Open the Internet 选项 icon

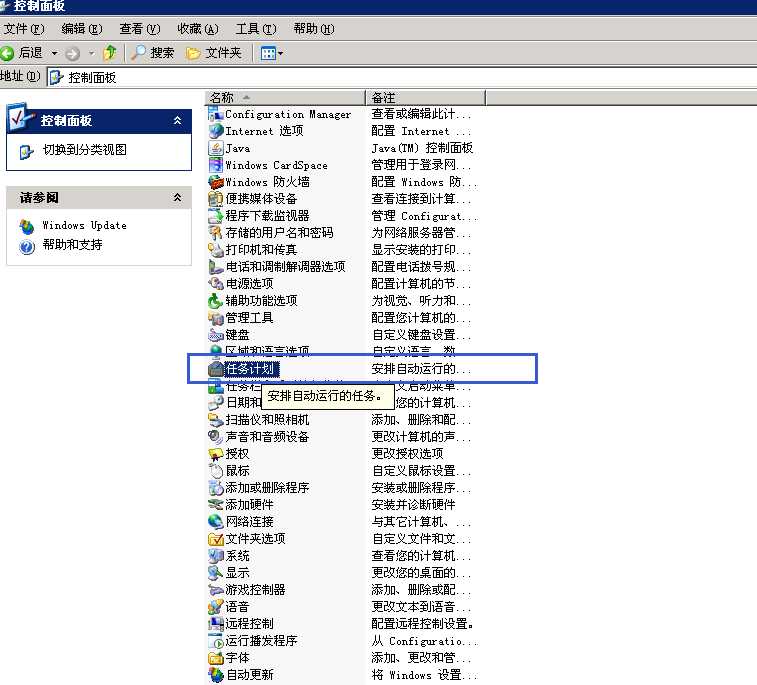[215, 131]
